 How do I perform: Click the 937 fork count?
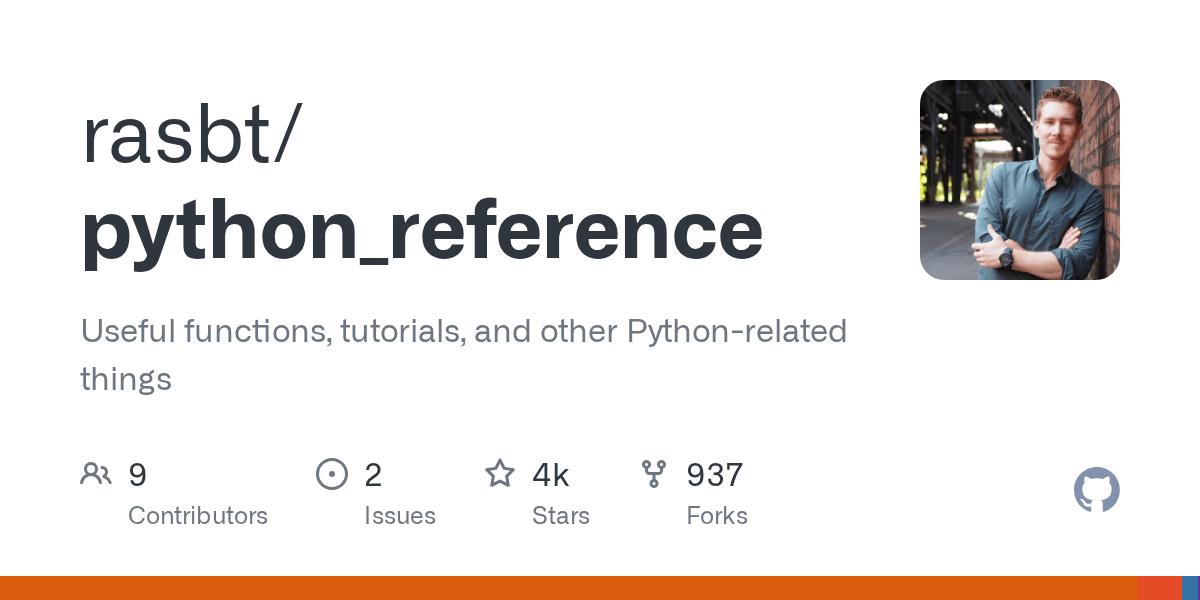point(715,475)
